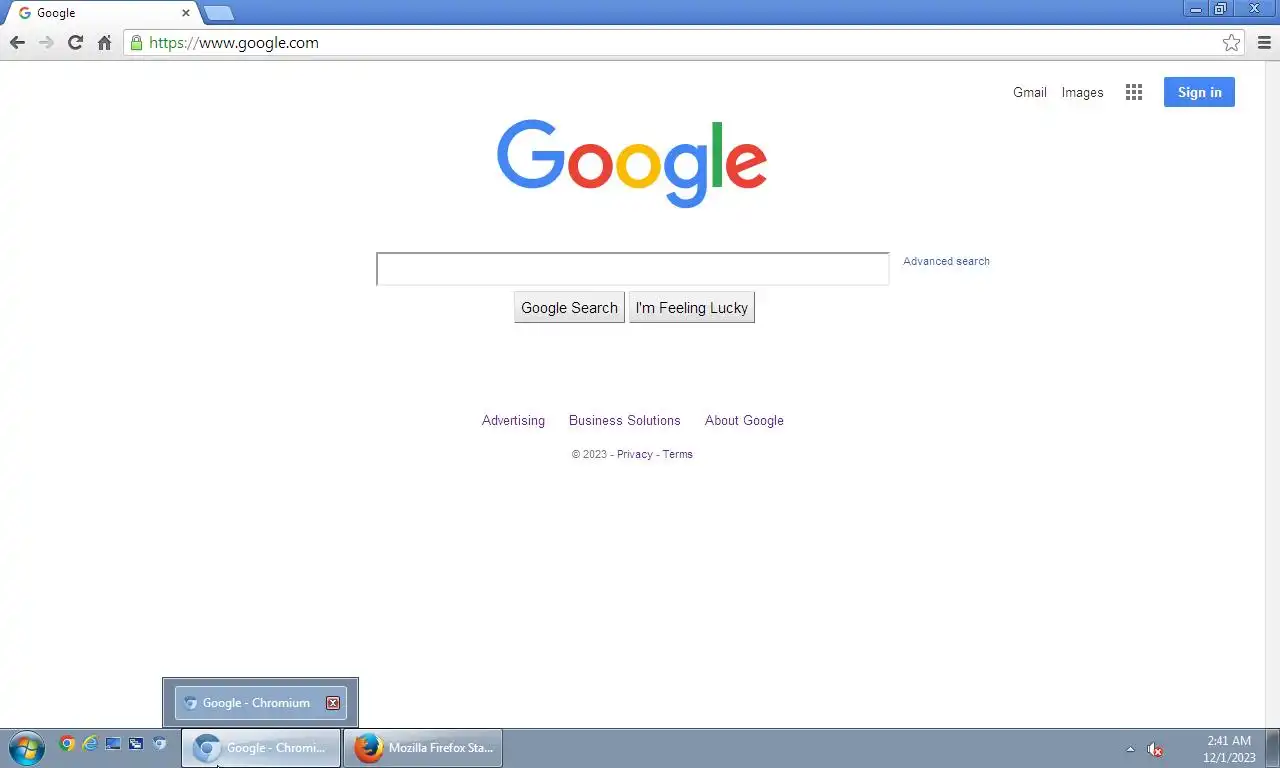The image size is (1280, 768).
Task: Open the Advertising link
Action: 513,420
